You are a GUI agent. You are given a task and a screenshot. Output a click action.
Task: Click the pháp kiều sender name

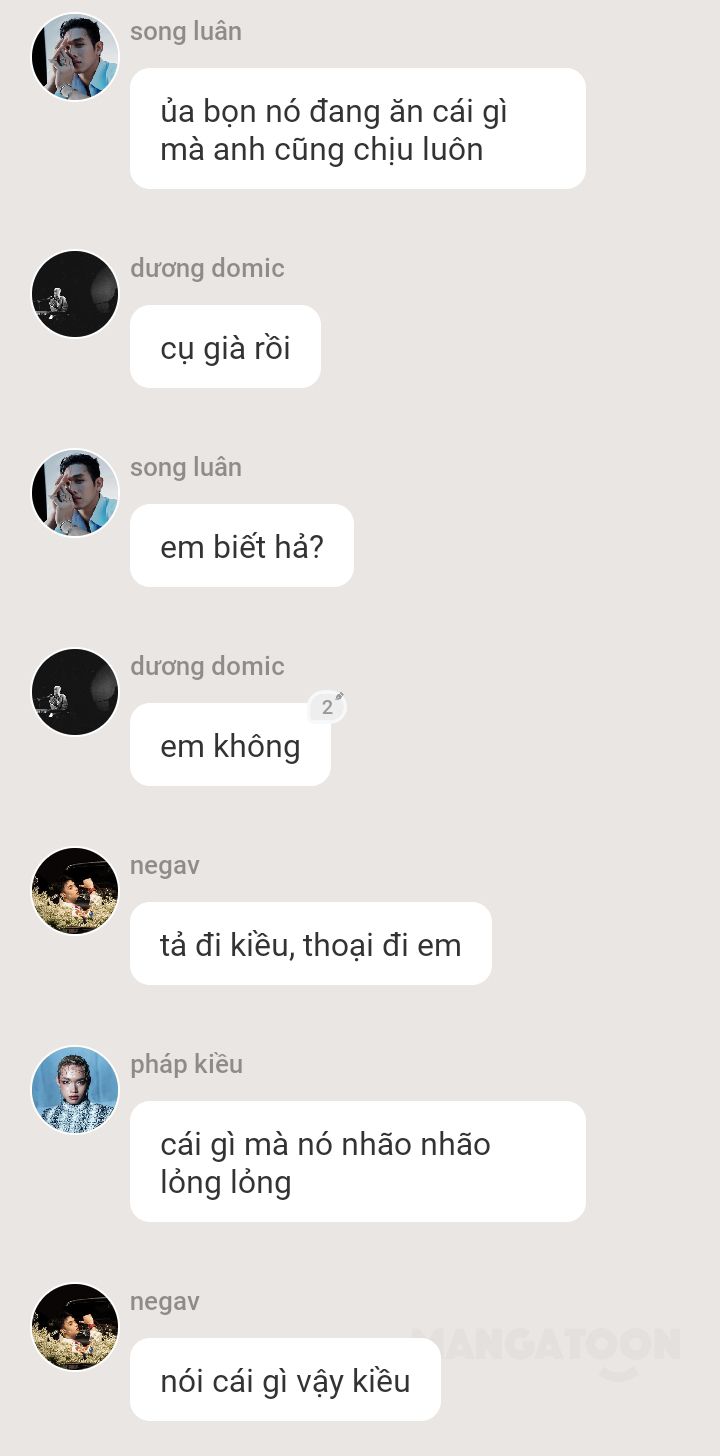click(186, 1064)
